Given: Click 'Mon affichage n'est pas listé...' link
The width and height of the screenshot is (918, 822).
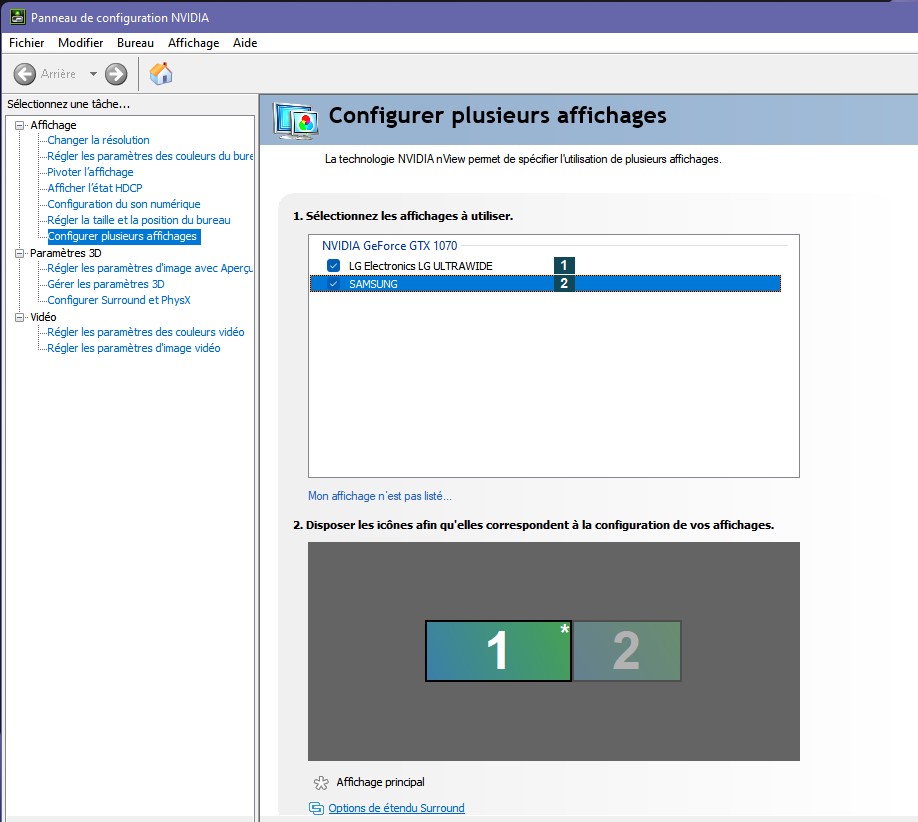Looking at the screenshot, I should (379, 496).
